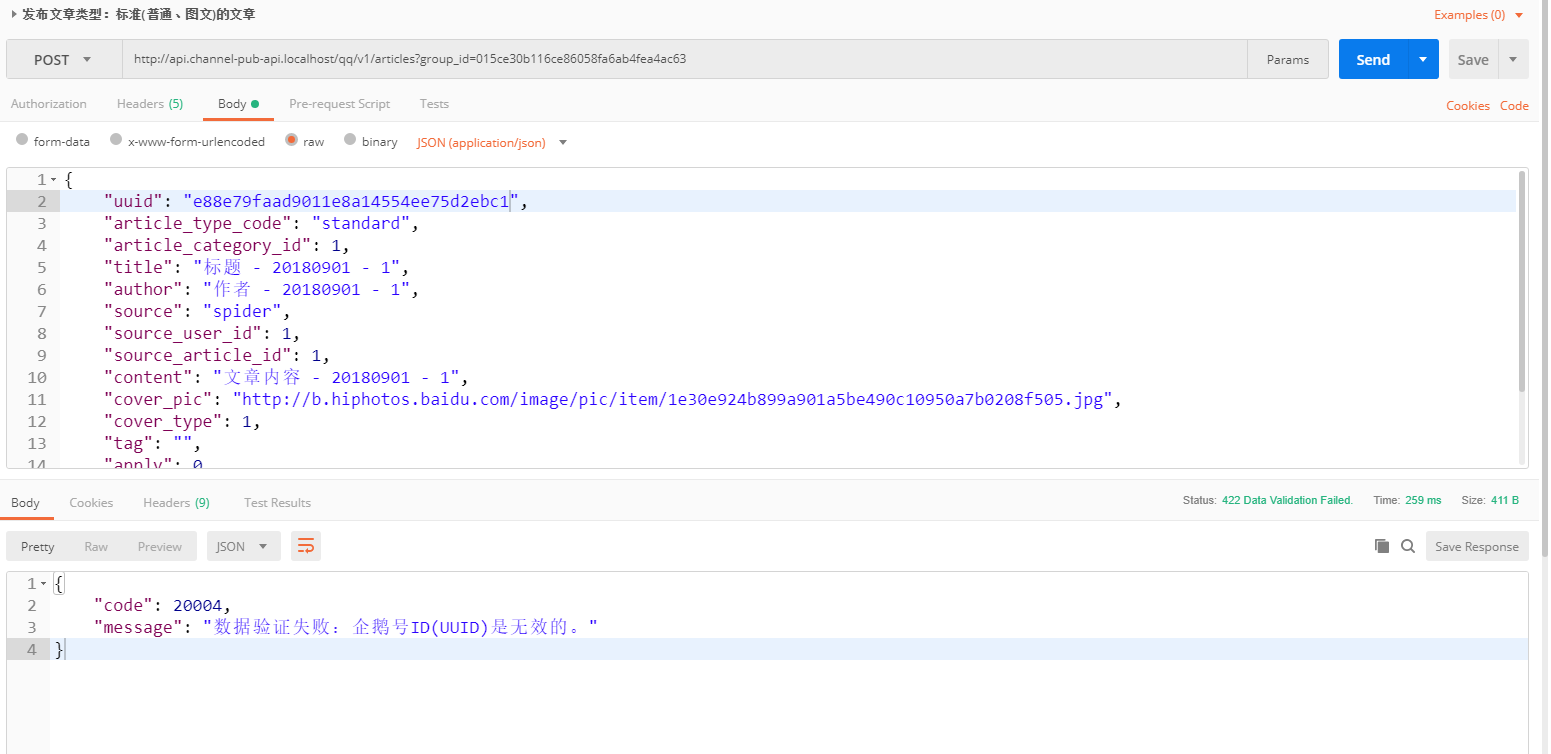The width and height of the screenshot is (1551, 754).
Task: Click the Save Response button
Action: pos(1476,546)
